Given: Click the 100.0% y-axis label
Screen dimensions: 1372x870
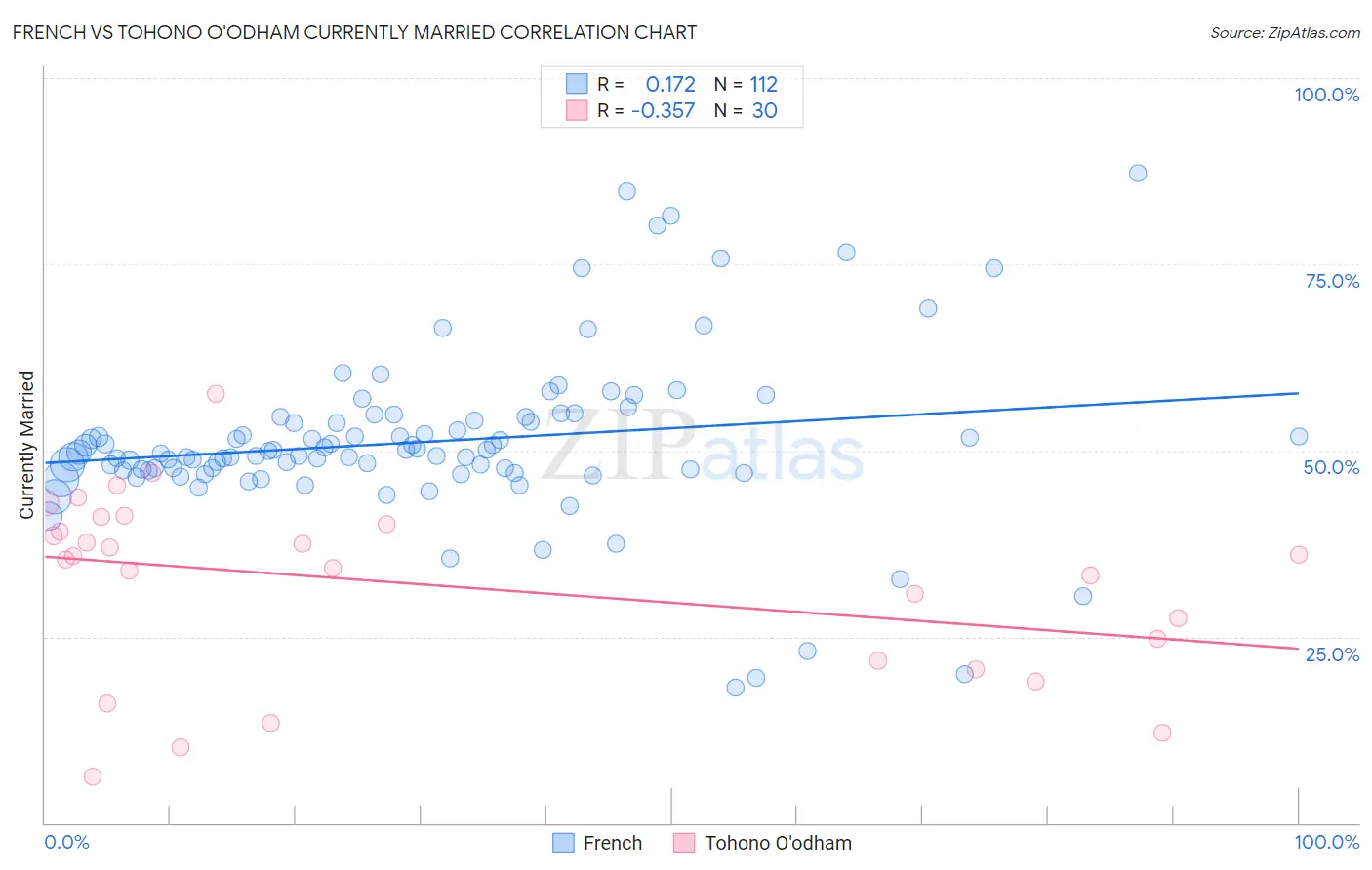Looking at the screenshot, I should [x=1327, y=95].
